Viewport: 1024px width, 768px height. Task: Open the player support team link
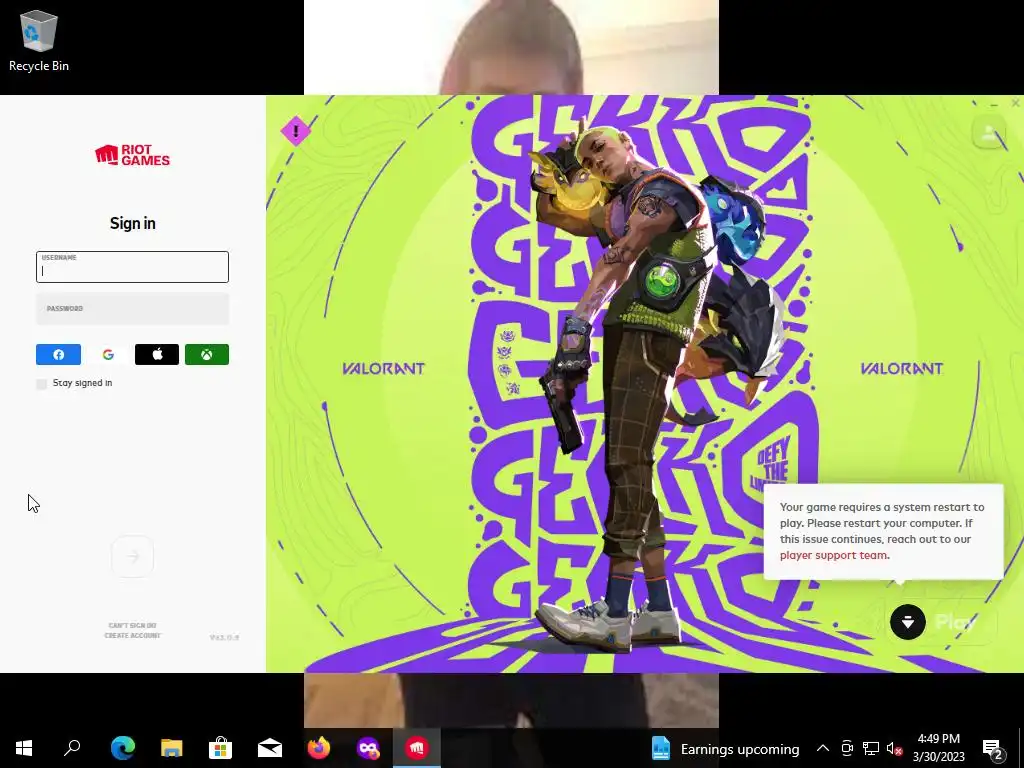pyautogui.click(x=833, y=555)
